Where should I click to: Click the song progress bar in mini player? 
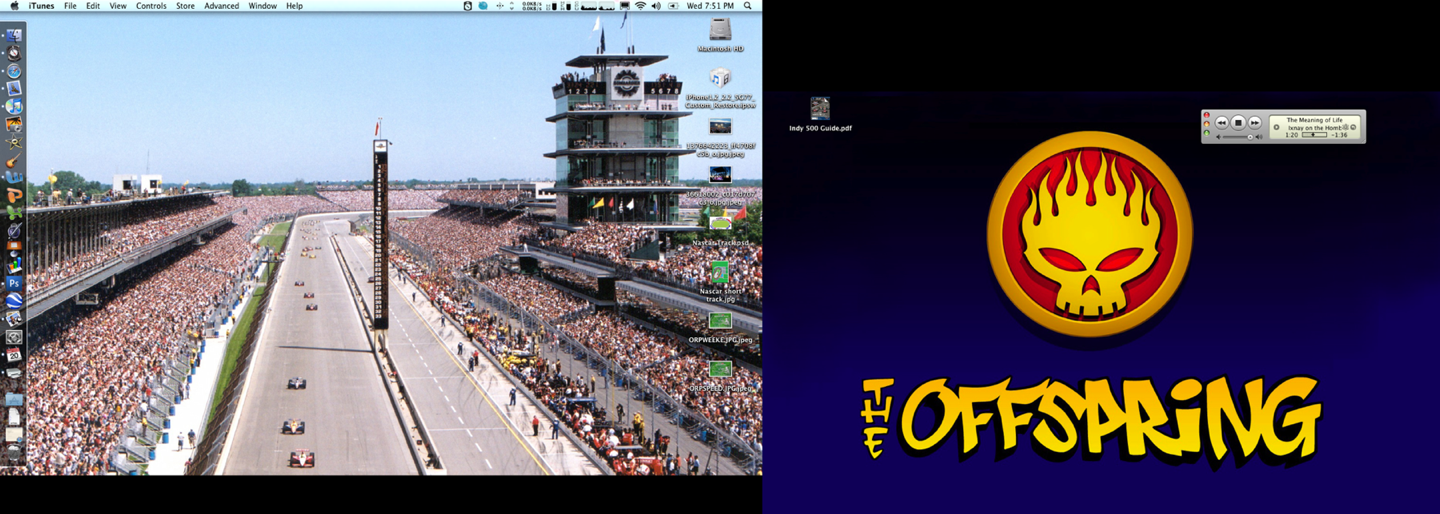click(1314, 134)
